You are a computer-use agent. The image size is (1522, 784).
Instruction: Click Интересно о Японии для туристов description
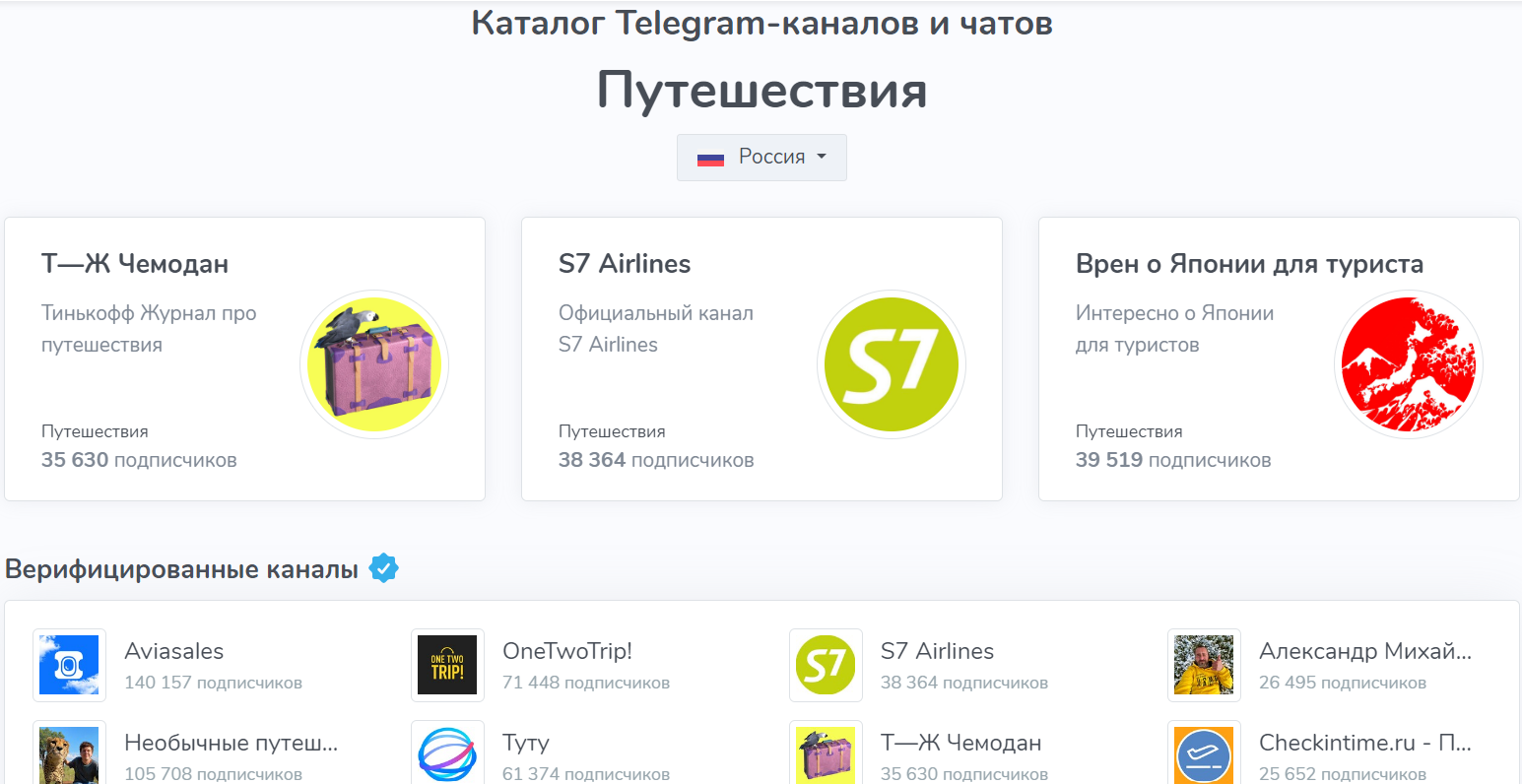tap(1174, 329)
